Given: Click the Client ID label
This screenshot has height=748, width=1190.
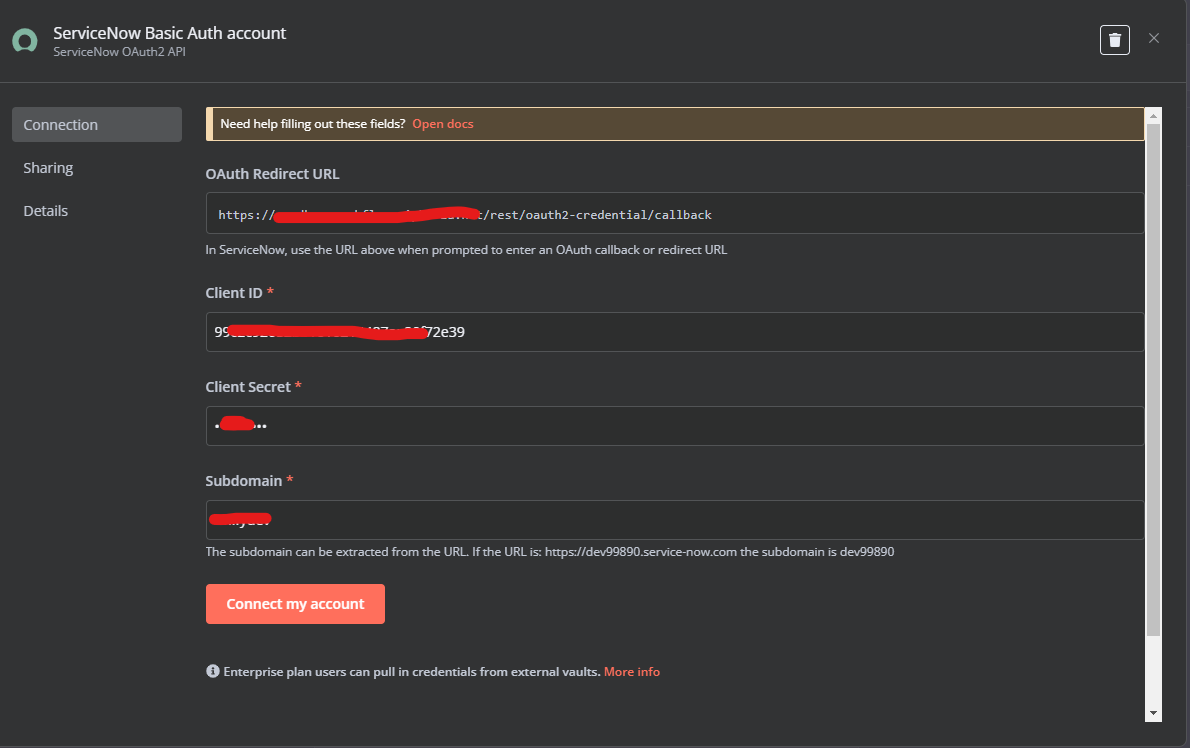Looking at the screenshot, I should click(234, 293).
